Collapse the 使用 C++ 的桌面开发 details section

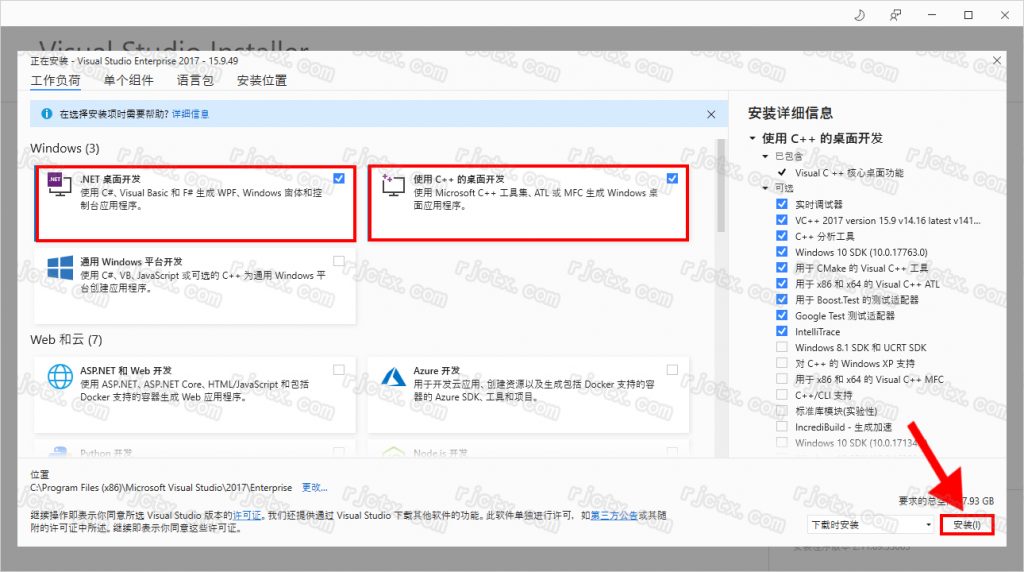tap(752, 138)
